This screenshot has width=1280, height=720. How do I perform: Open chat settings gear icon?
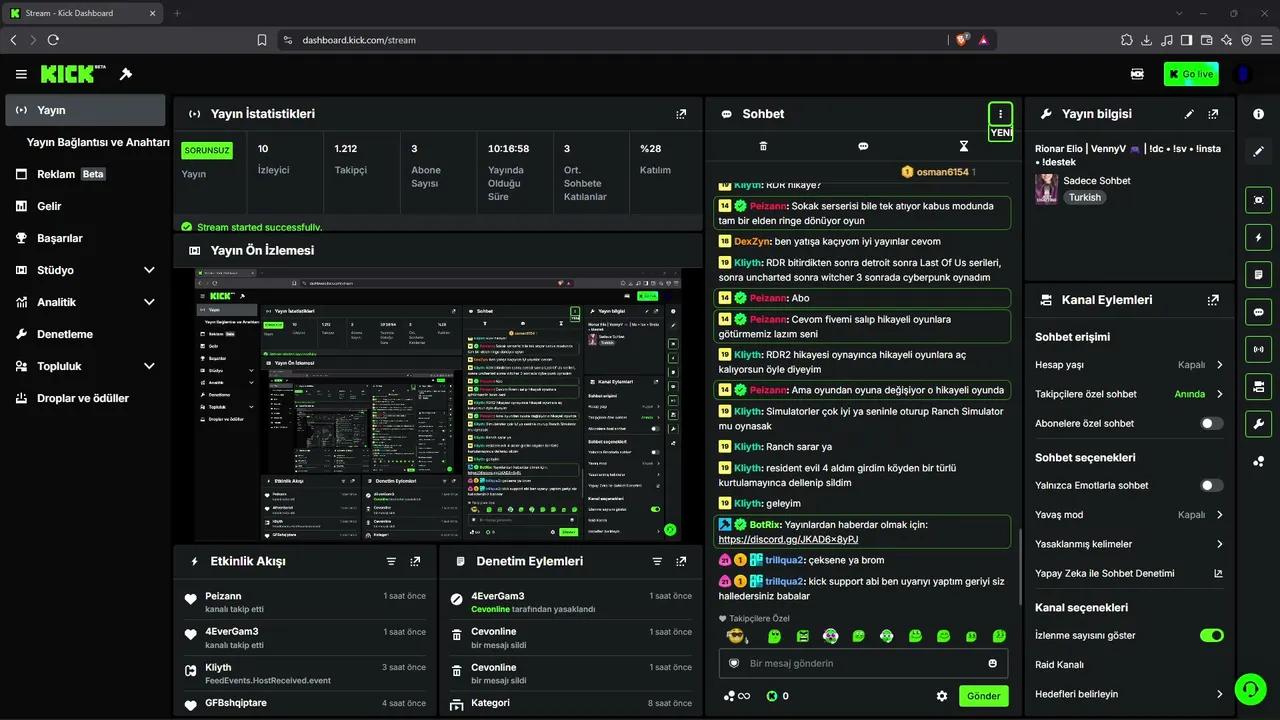click(x=941, y=696)
